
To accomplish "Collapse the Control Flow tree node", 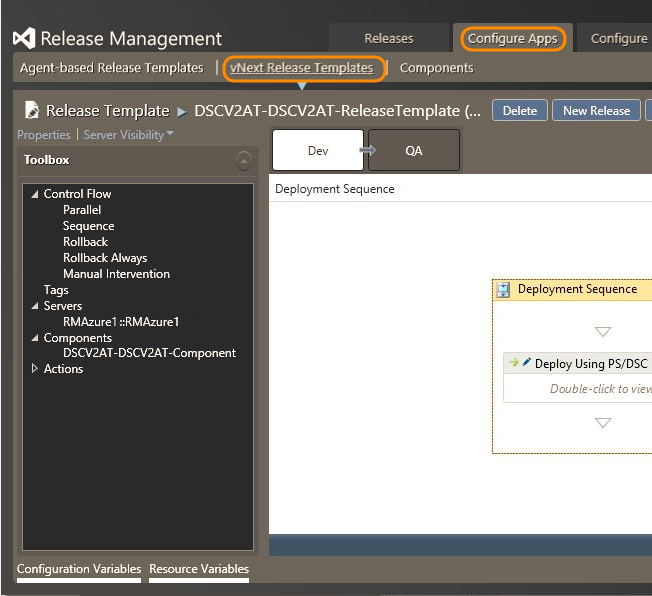I will [35, 194].
